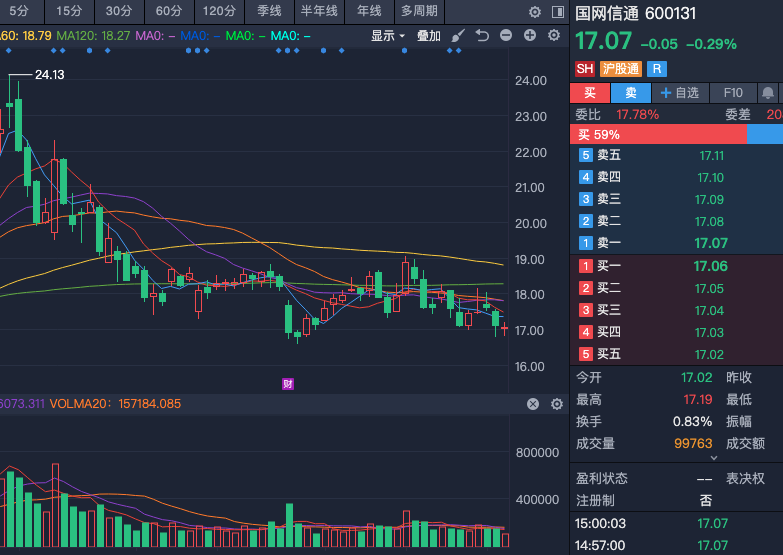Click the 沪股通 badge
The height and width of the screenshot is (555, 783).
click(x=620, y=69)
